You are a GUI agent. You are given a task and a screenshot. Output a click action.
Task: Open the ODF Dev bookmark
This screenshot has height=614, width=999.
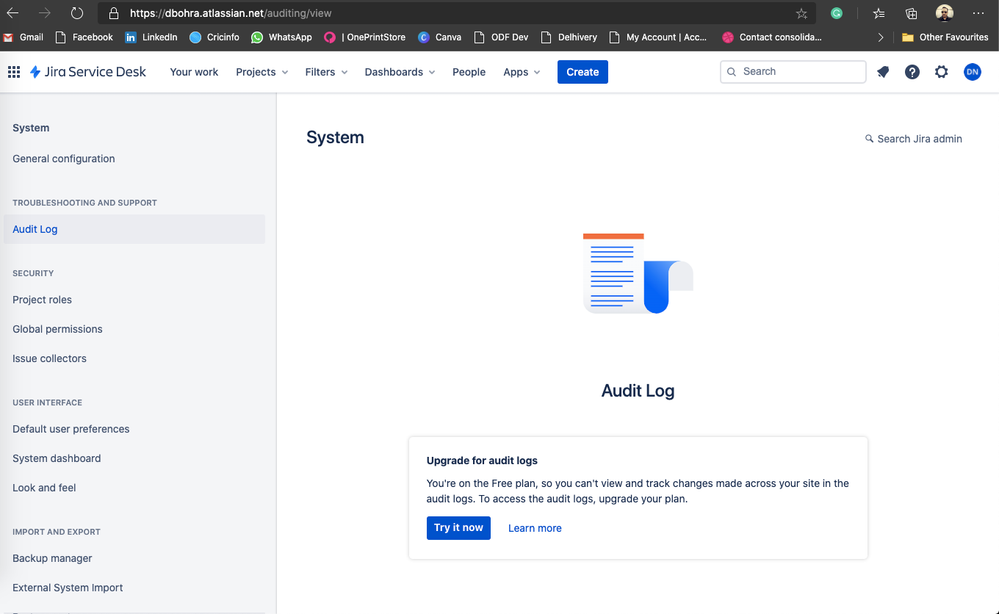point(501,37)
